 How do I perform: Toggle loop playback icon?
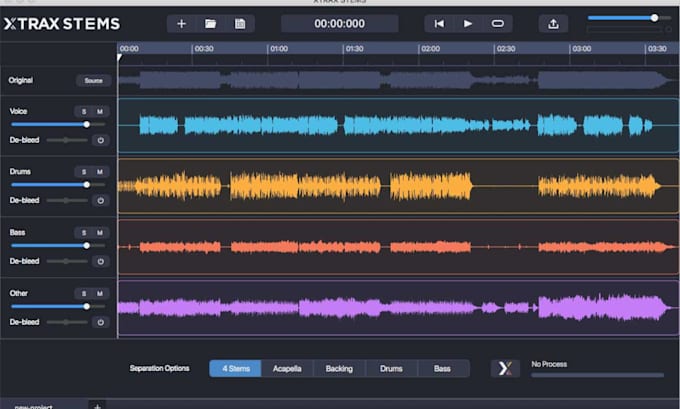click(497, 23)
